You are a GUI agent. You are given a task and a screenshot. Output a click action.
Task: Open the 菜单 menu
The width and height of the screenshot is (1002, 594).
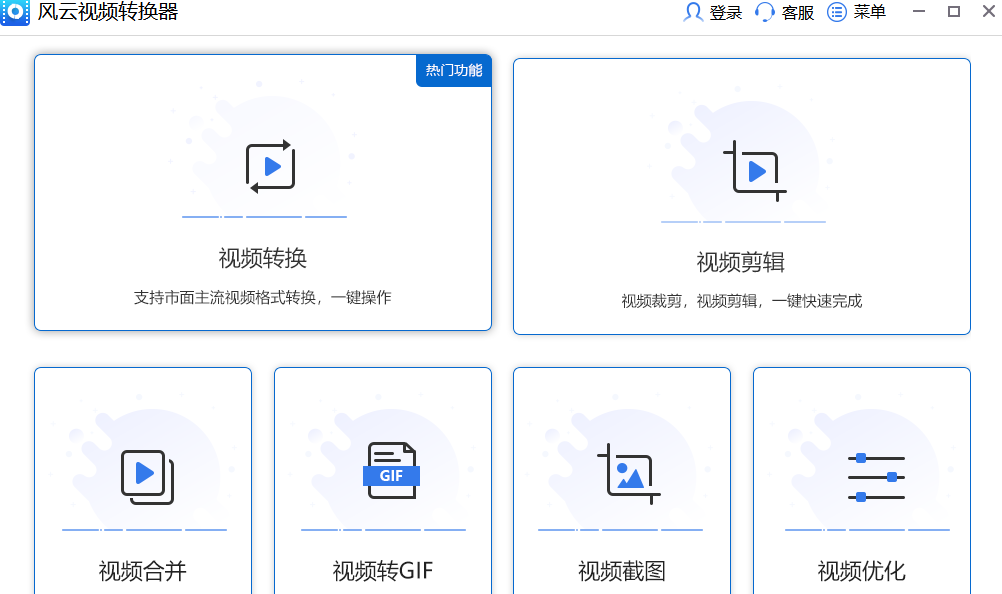click(870, 12)
